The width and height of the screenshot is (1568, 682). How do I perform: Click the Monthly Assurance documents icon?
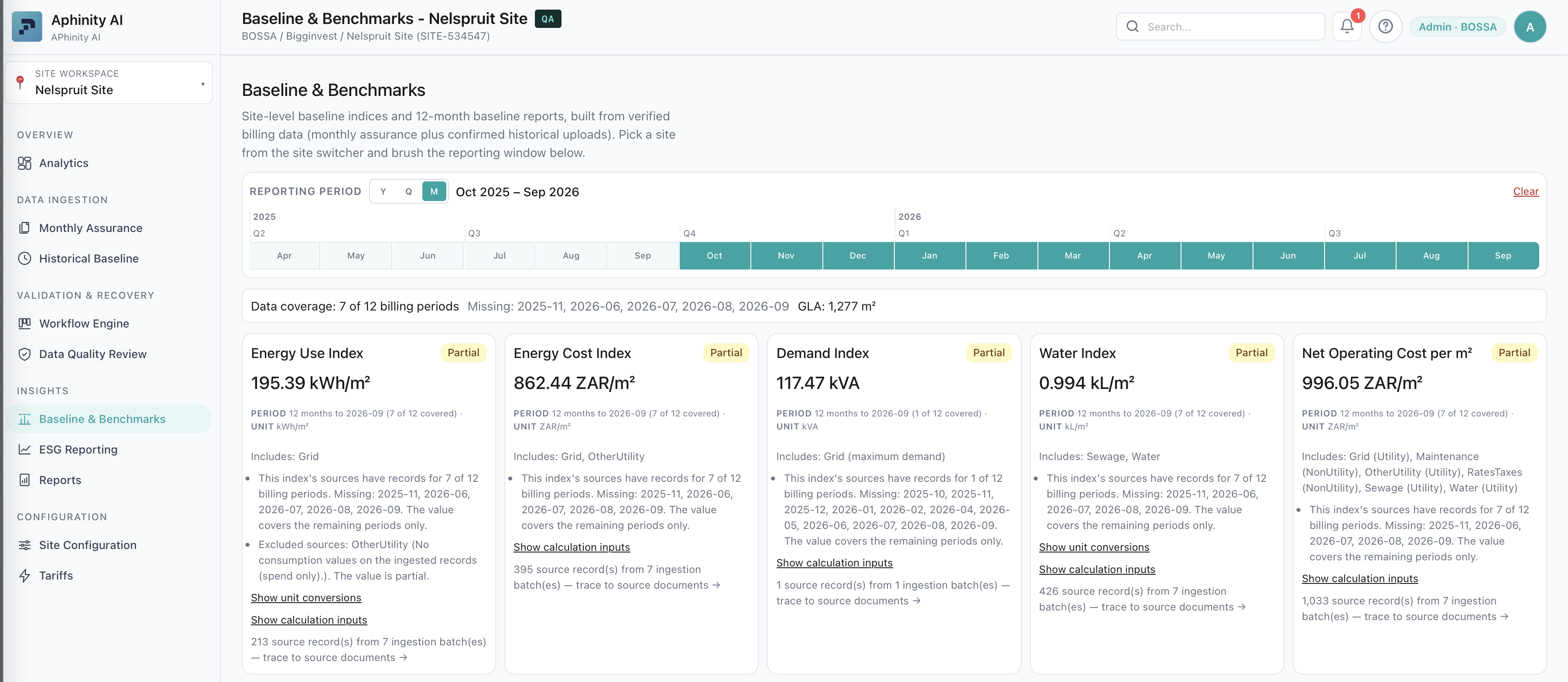tap(24, 228)
